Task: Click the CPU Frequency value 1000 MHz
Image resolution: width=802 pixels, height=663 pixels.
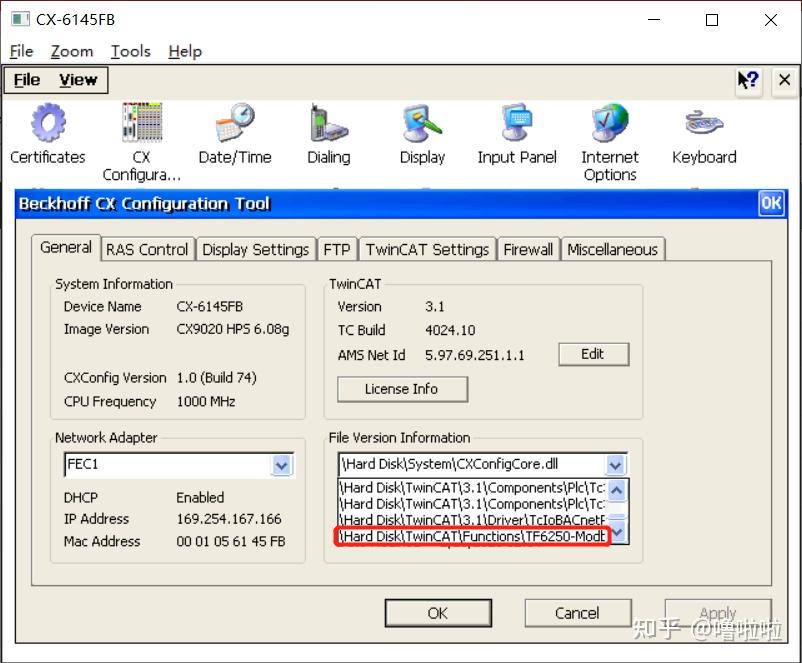Action: click(x=206, y=402)
